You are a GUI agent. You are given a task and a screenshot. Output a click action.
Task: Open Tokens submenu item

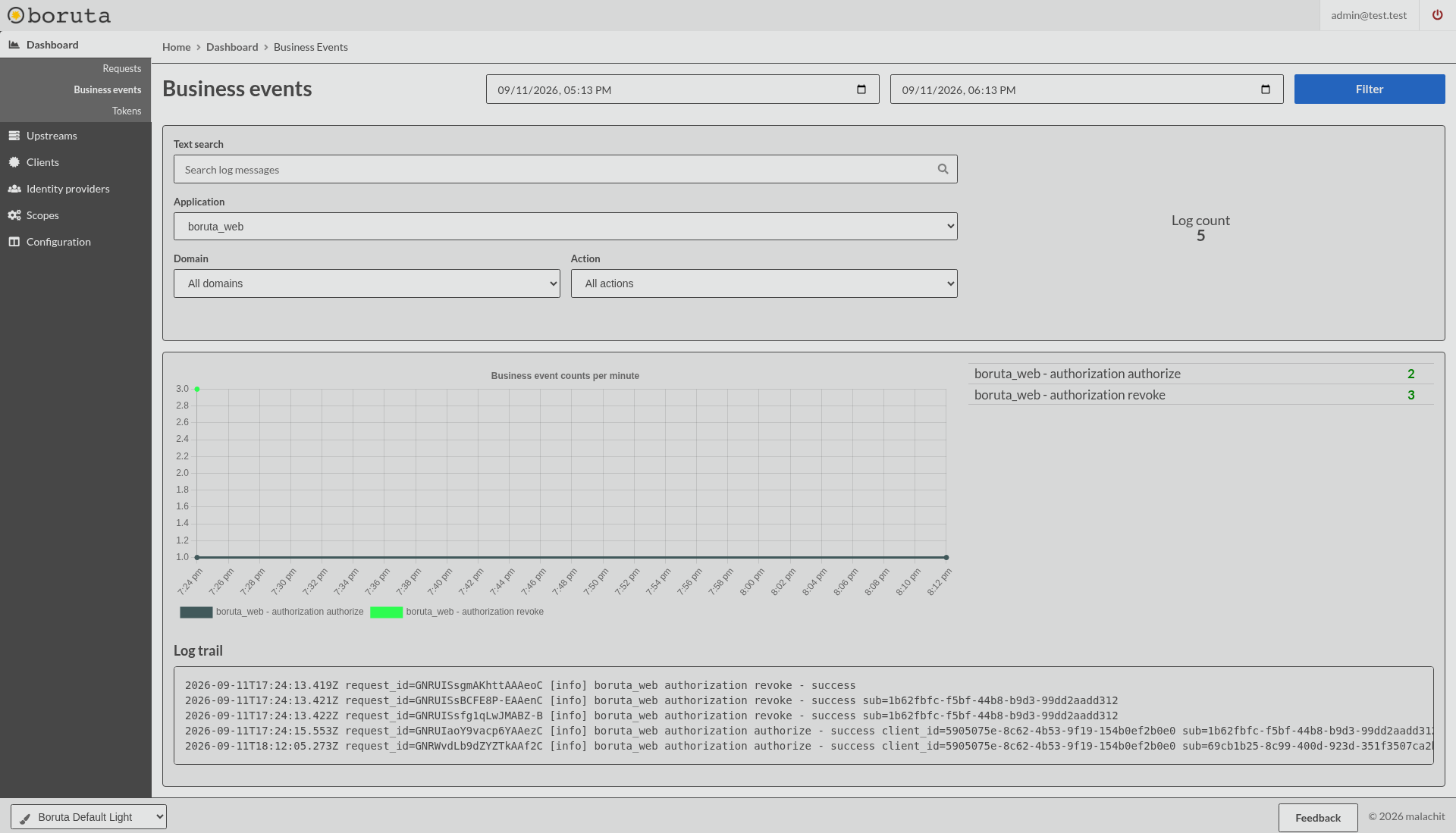(127, 111)
